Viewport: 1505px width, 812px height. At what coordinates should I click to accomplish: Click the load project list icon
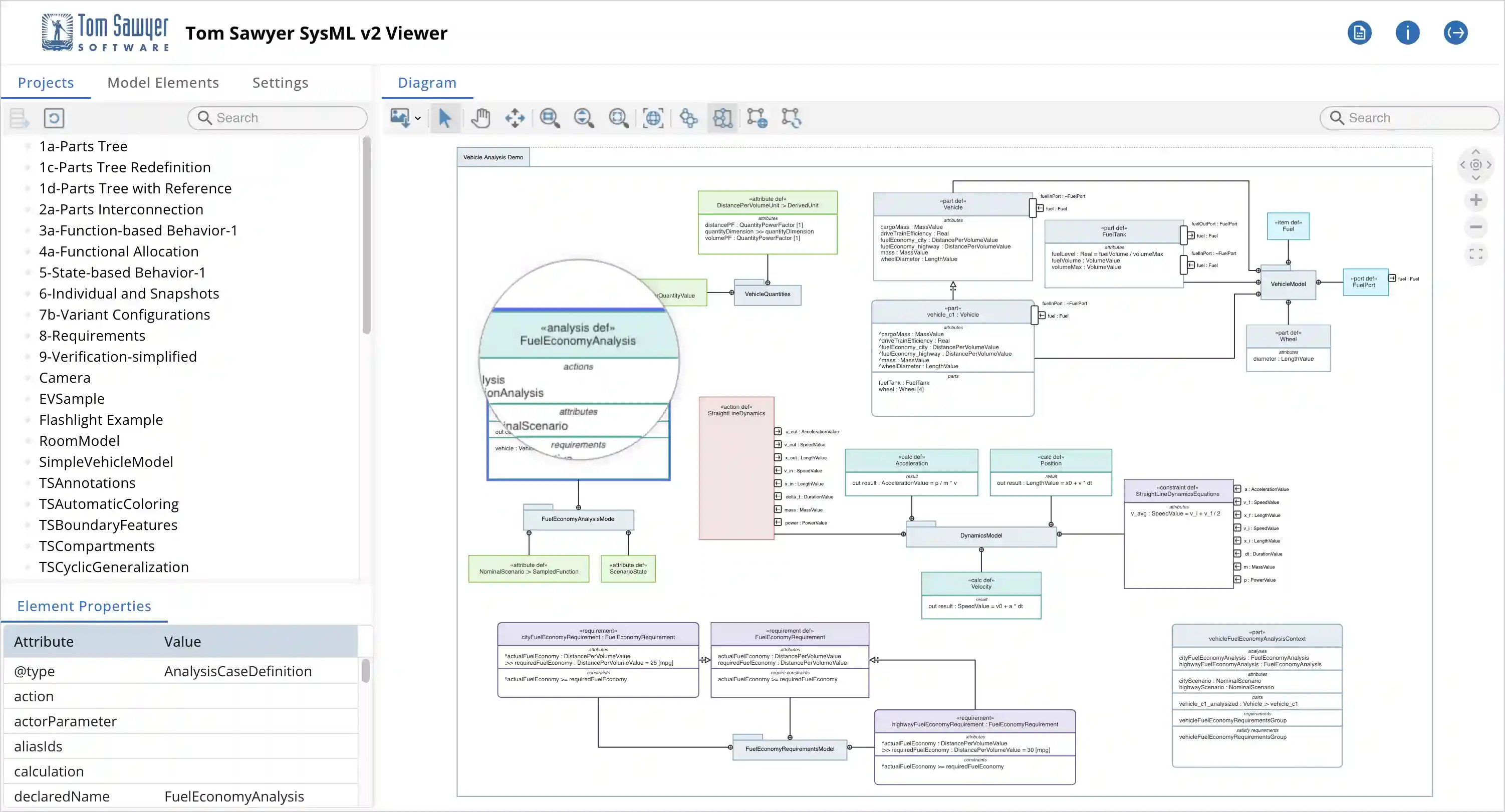pyautogui.click(x=19, y=118)
